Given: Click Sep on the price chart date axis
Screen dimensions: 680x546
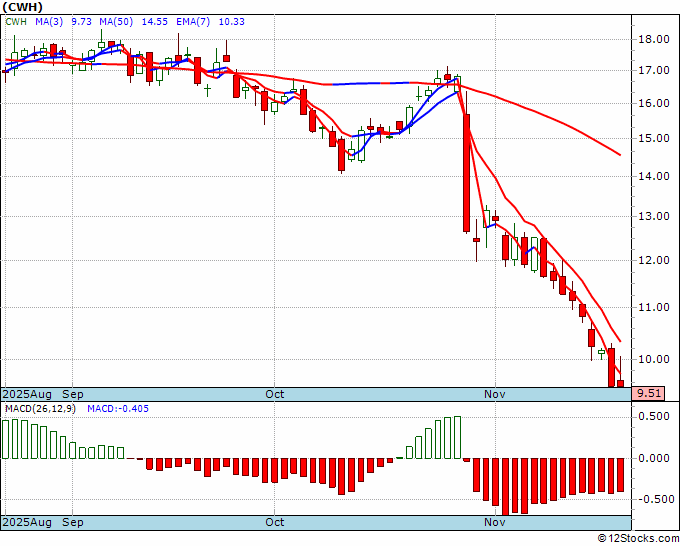Looking at the screenshot, I should click(x=73, y=394).
